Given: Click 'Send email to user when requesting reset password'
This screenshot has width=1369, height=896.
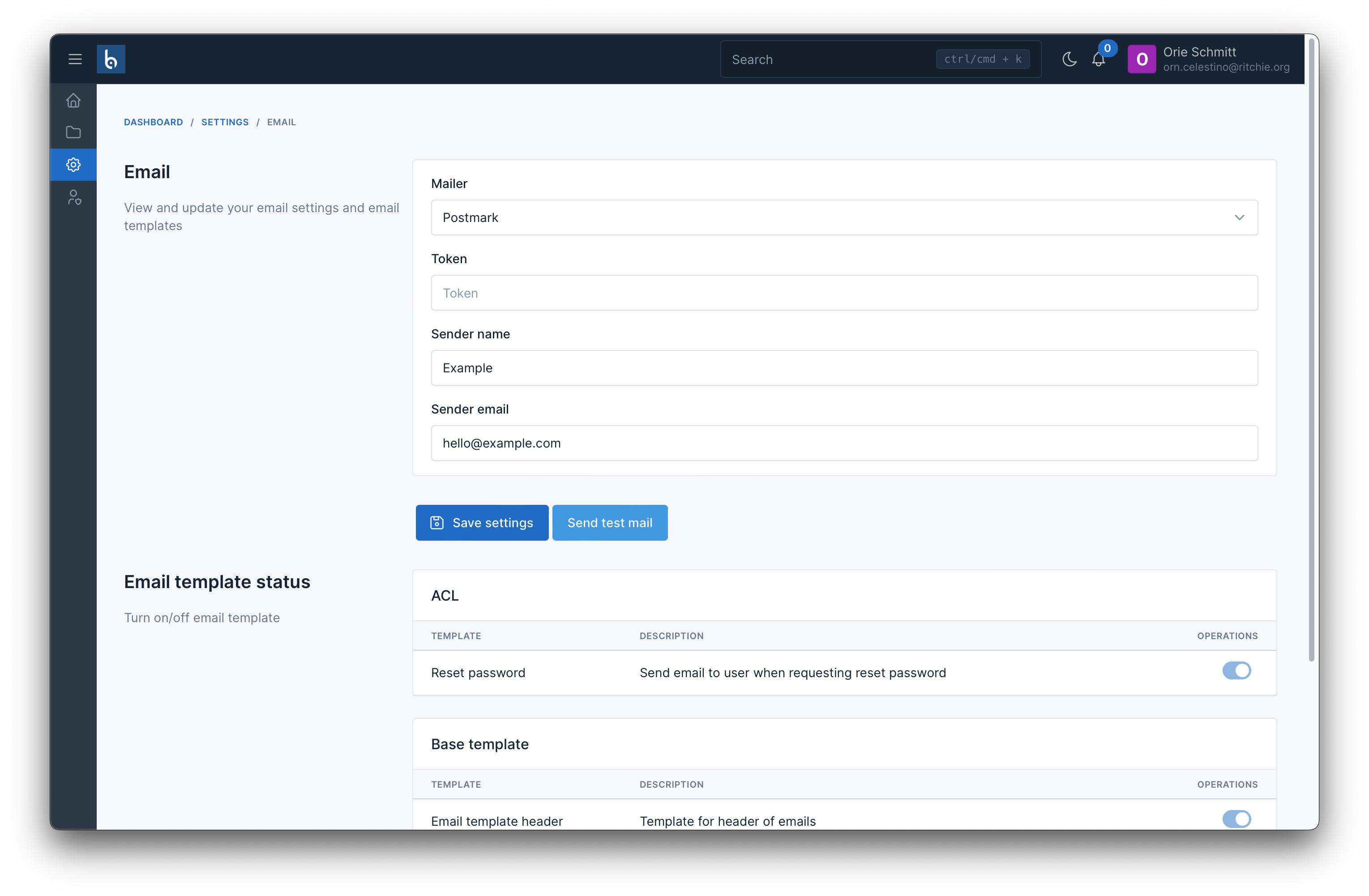Looking at the screenshot, I should point(793,673).
